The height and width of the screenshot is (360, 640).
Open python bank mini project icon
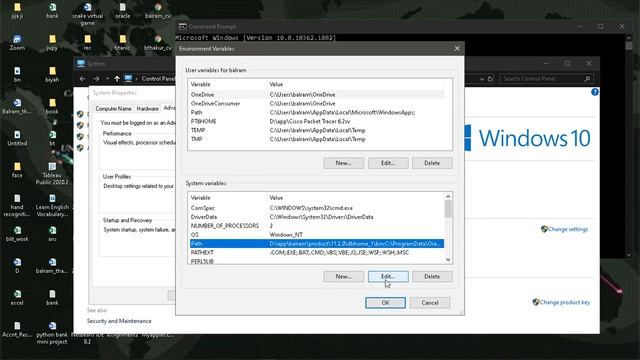coord(52,333)
